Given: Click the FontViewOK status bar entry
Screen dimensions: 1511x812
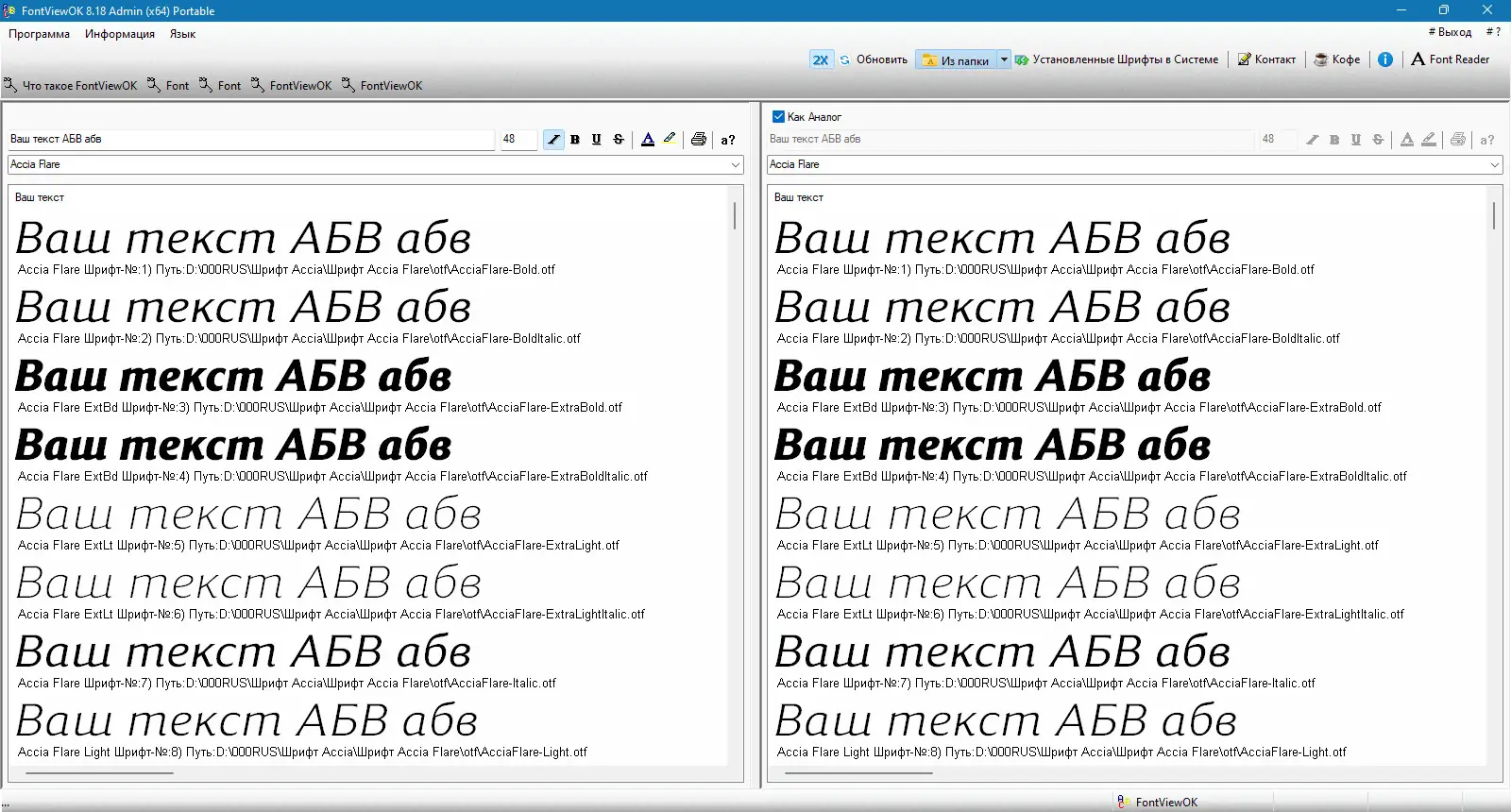Looking at the screenshot, I should (1158, 803).
